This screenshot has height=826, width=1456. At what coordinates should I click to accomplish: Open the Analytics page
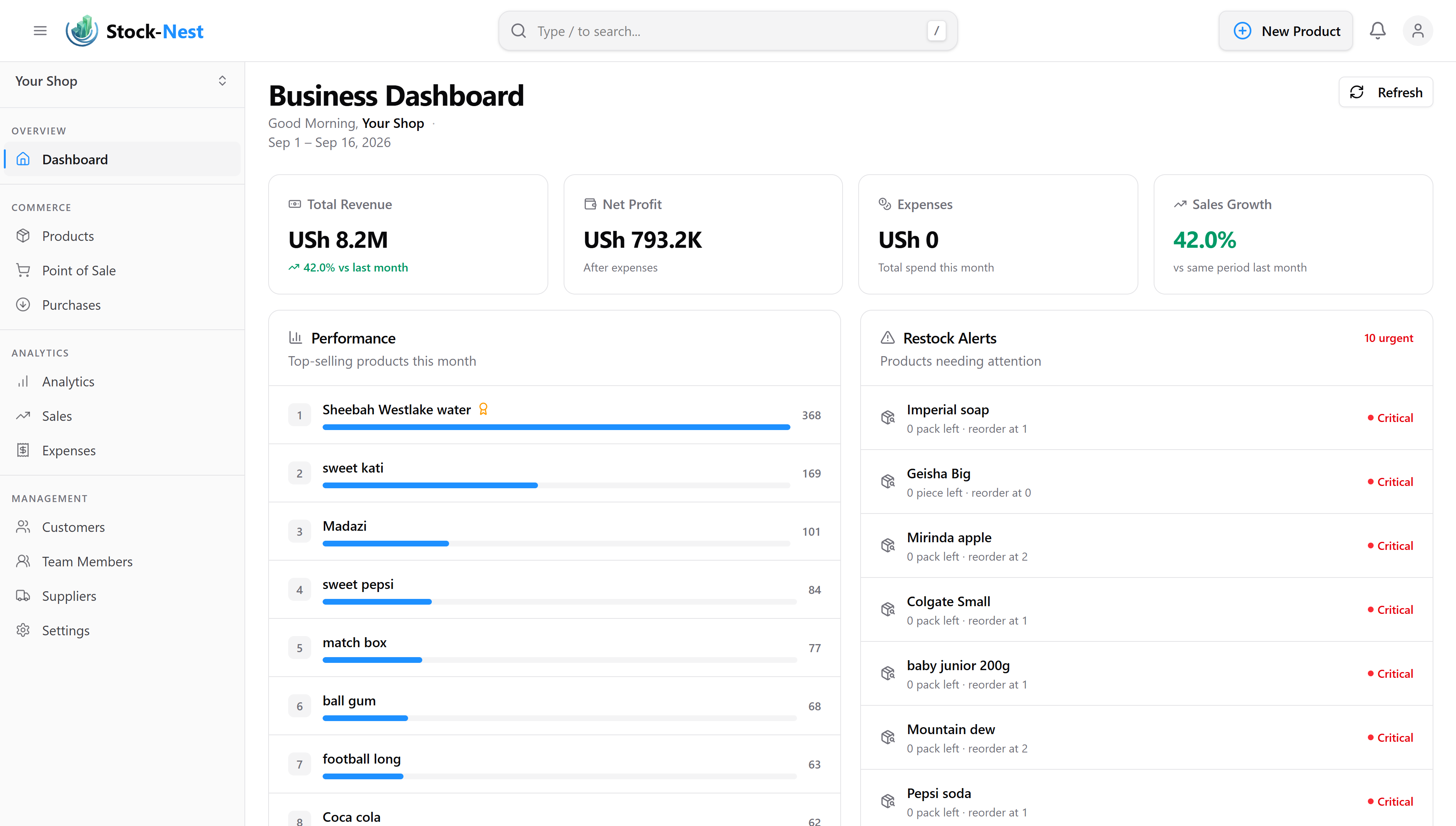click(122, 382)
